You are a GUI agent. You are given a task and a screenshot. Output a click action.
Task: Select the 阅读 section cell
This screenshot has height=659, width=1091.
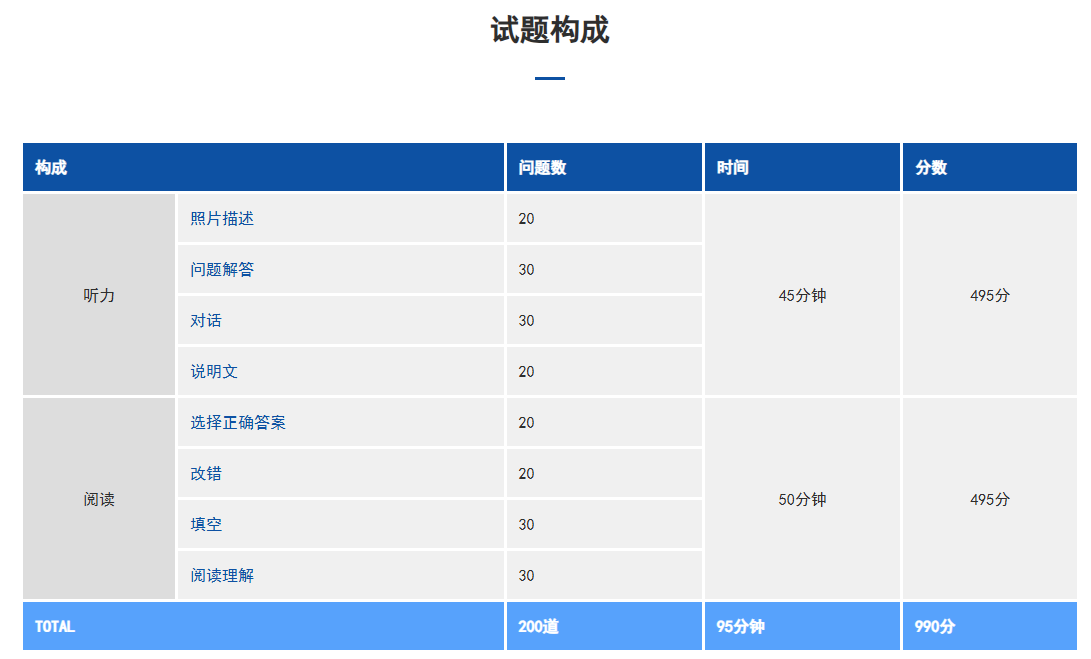(x=99, y=499)
